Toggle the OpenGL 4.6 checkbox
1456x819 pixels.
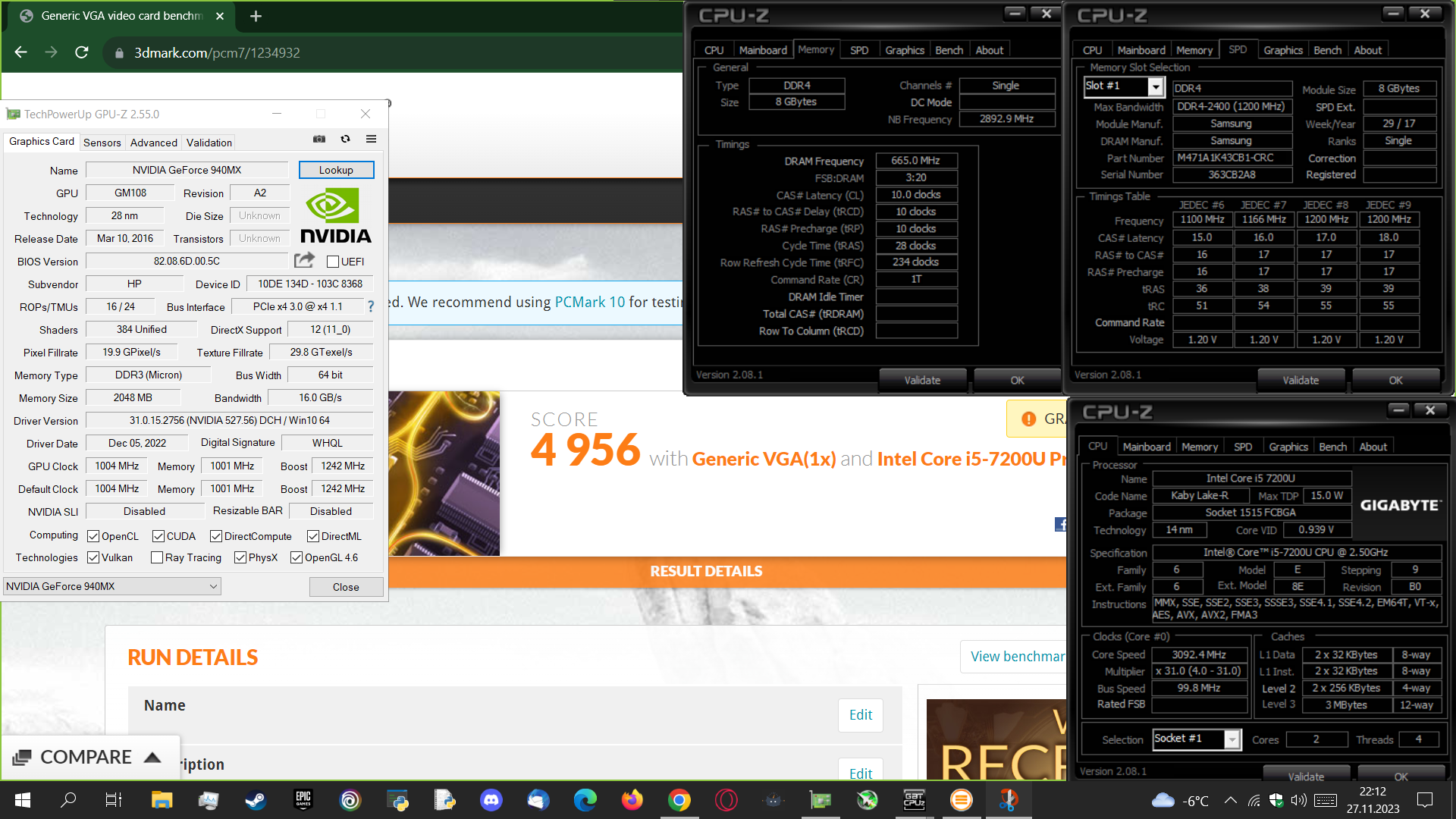(x=297, y=557)
